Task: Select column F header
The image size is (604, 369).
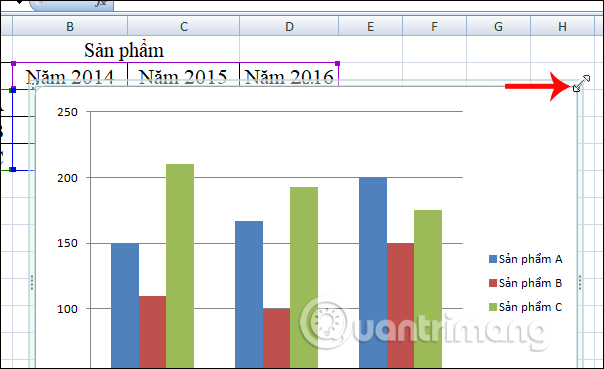Action: click(434, 26)
